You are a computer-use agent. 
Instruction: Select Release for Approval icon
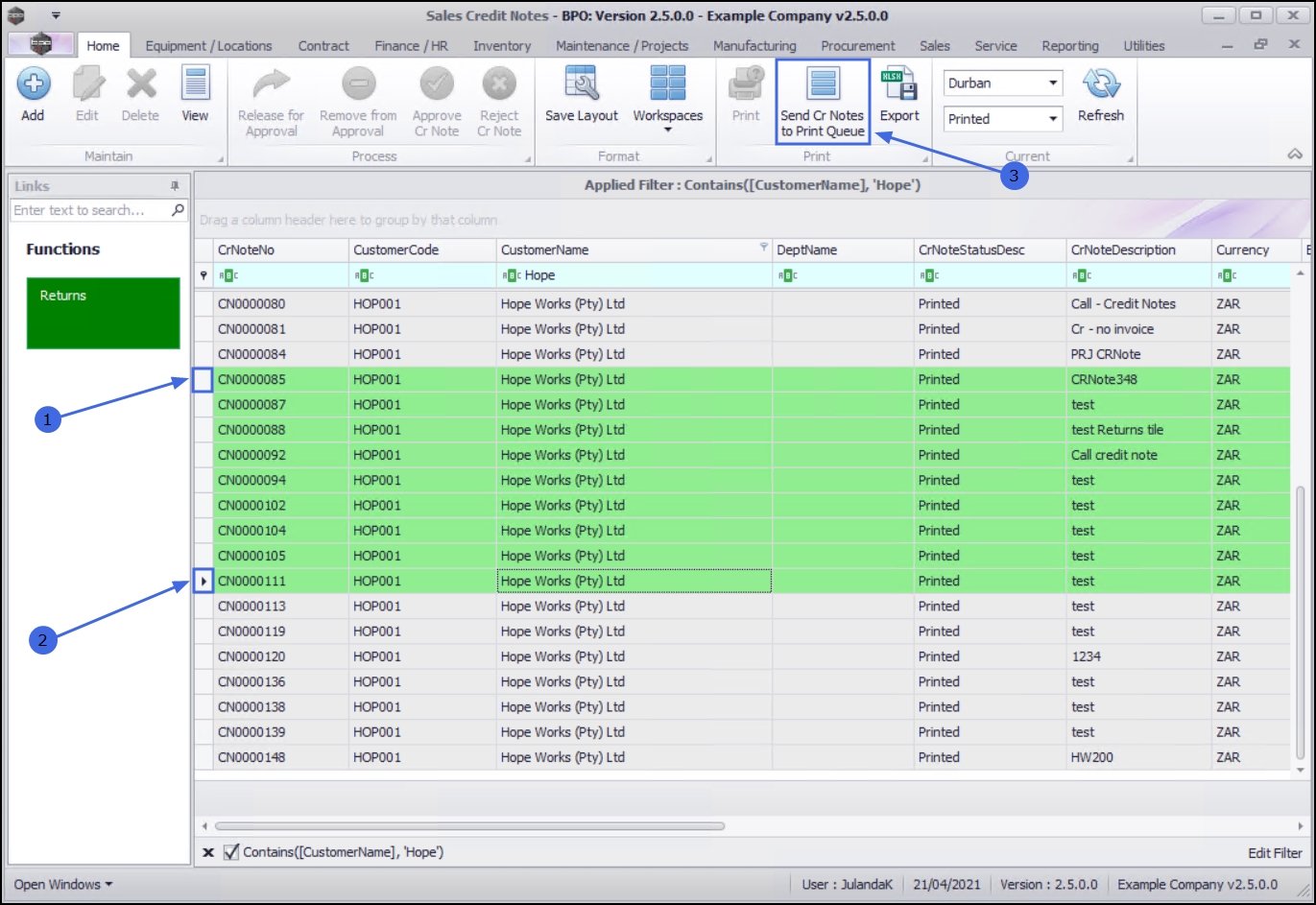tap(271, 85)
